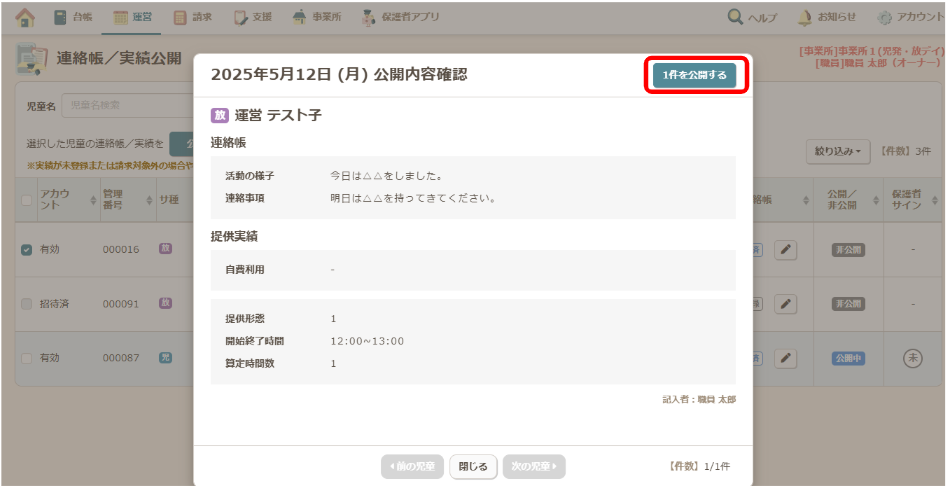This screenshot has width=948, height=489.
Task: Tick the checkbox for row 000087
Action: tap(27, 358)
